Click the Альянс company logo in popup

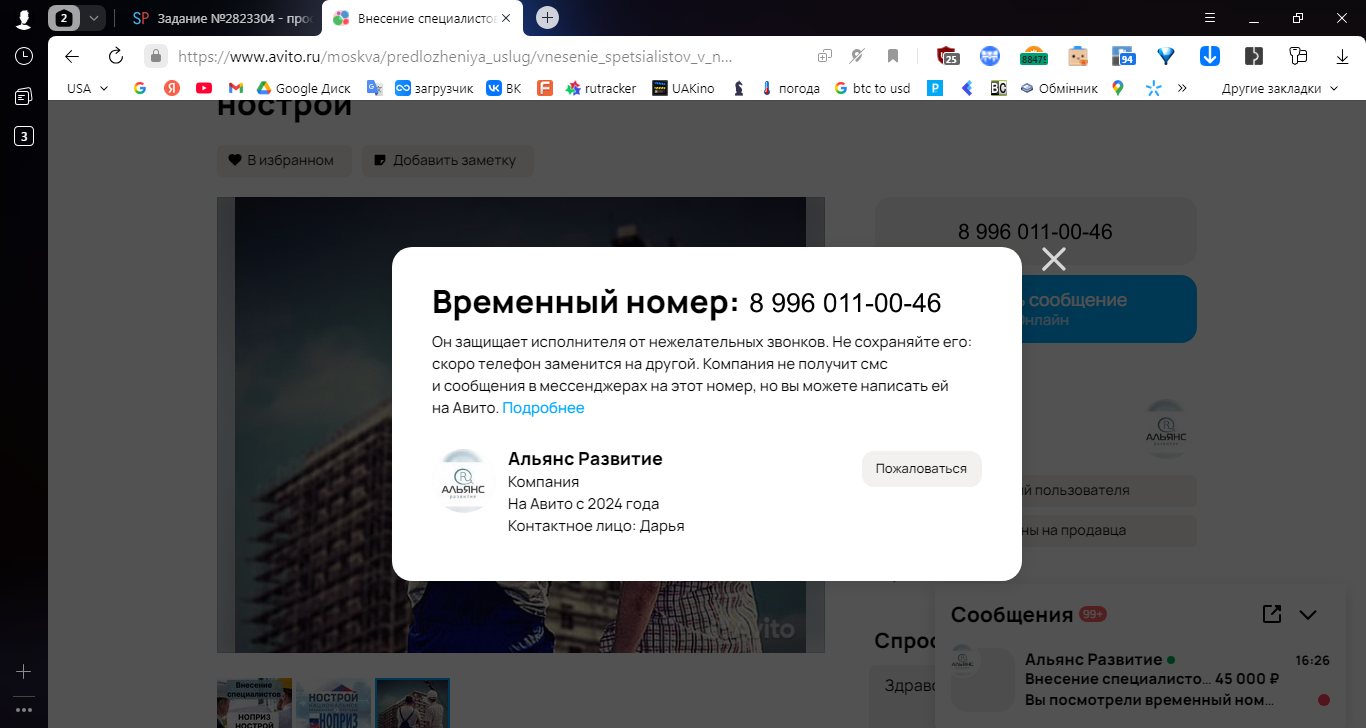(463, 481)
